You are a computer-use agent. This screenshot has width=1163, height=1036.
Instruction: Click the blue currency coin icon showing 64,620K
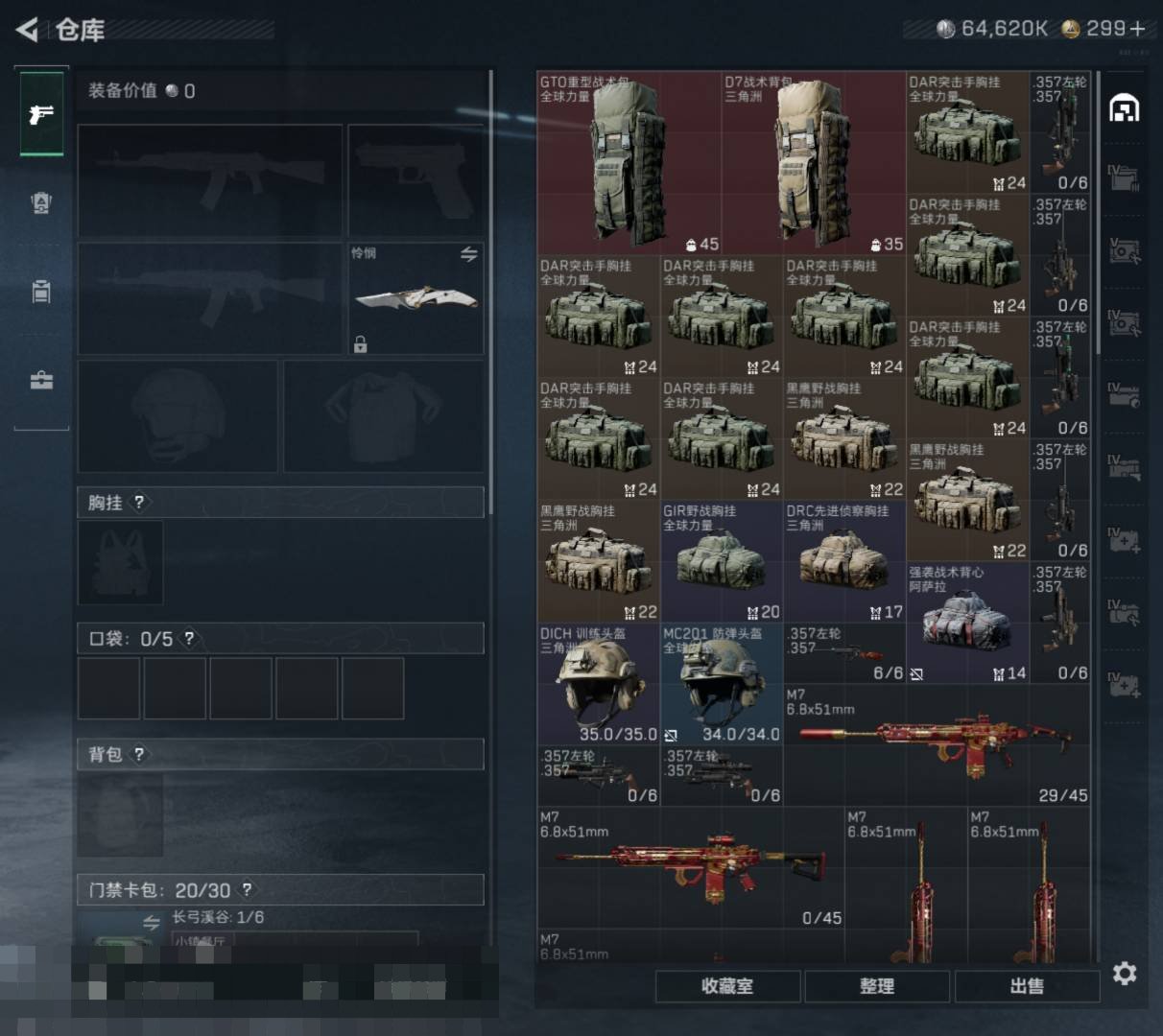click(948, 29)
